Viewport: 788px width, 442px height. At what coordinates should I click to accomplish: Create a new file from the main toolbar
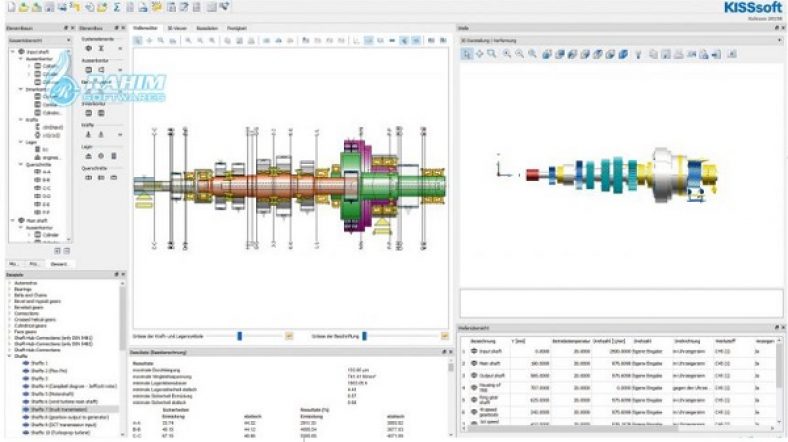click(x=12, y=7)
